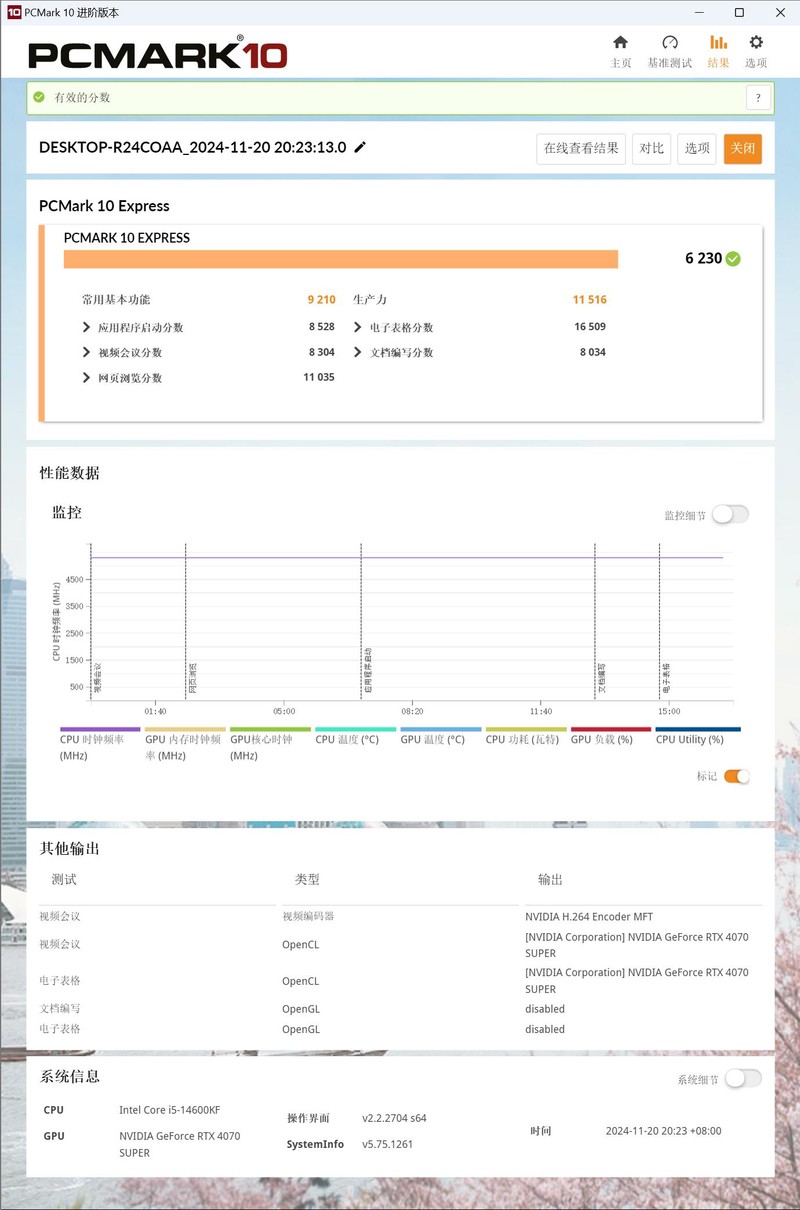Click the pencil icon to rename result
Screen dimensions: 800x1210
(x=360, y=147)
